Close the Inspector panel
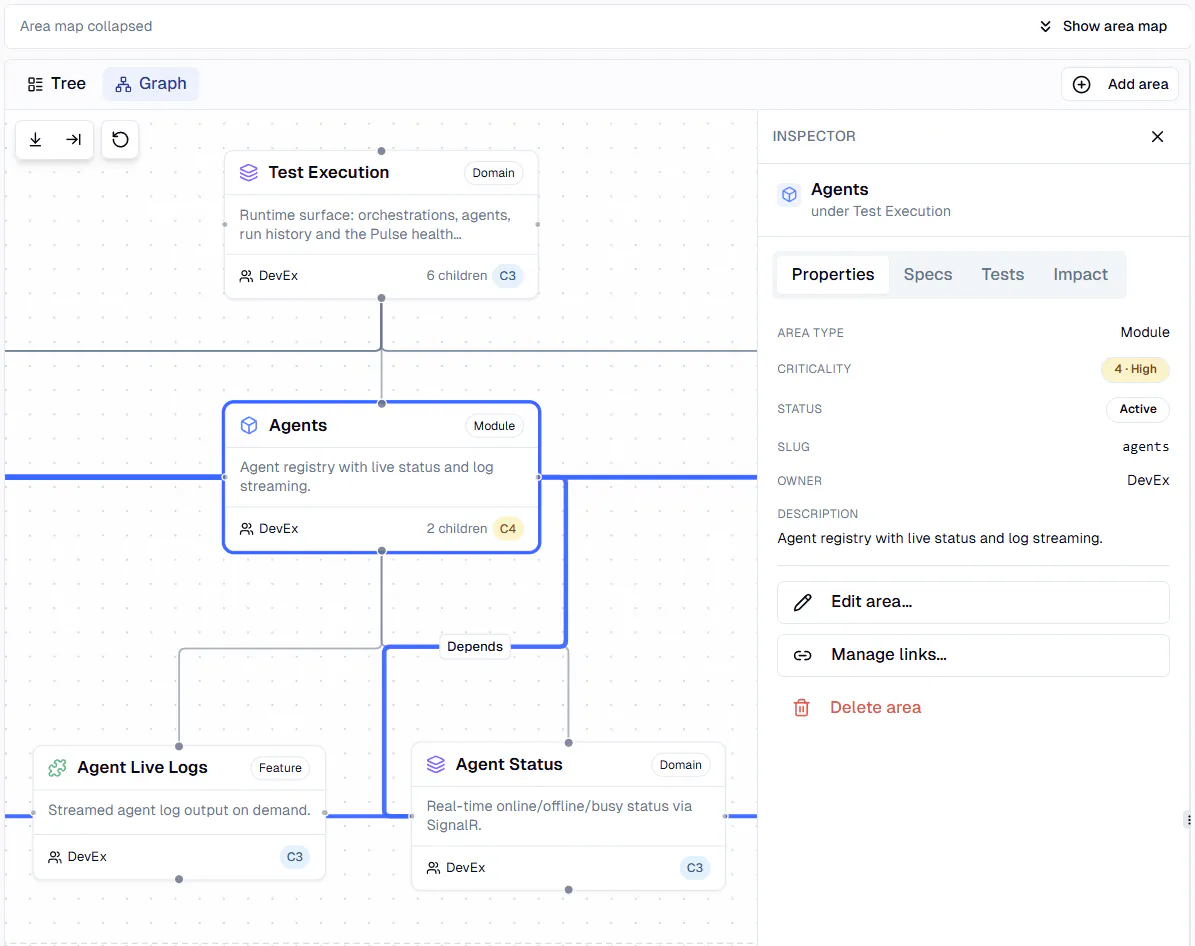 pyautogui.click(x=1157, y=136)
